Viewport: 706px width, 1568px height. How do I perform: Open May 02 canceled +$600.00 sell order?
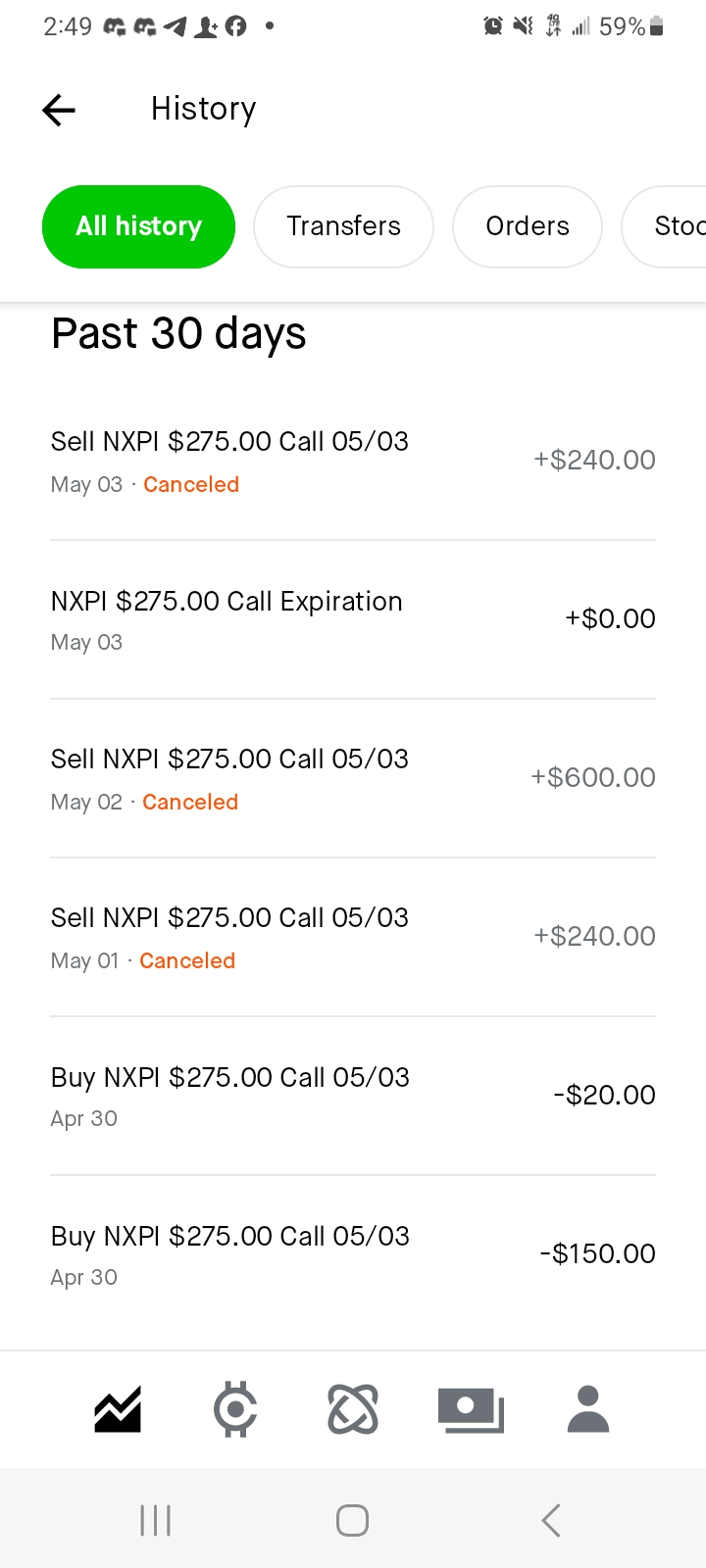353,778
